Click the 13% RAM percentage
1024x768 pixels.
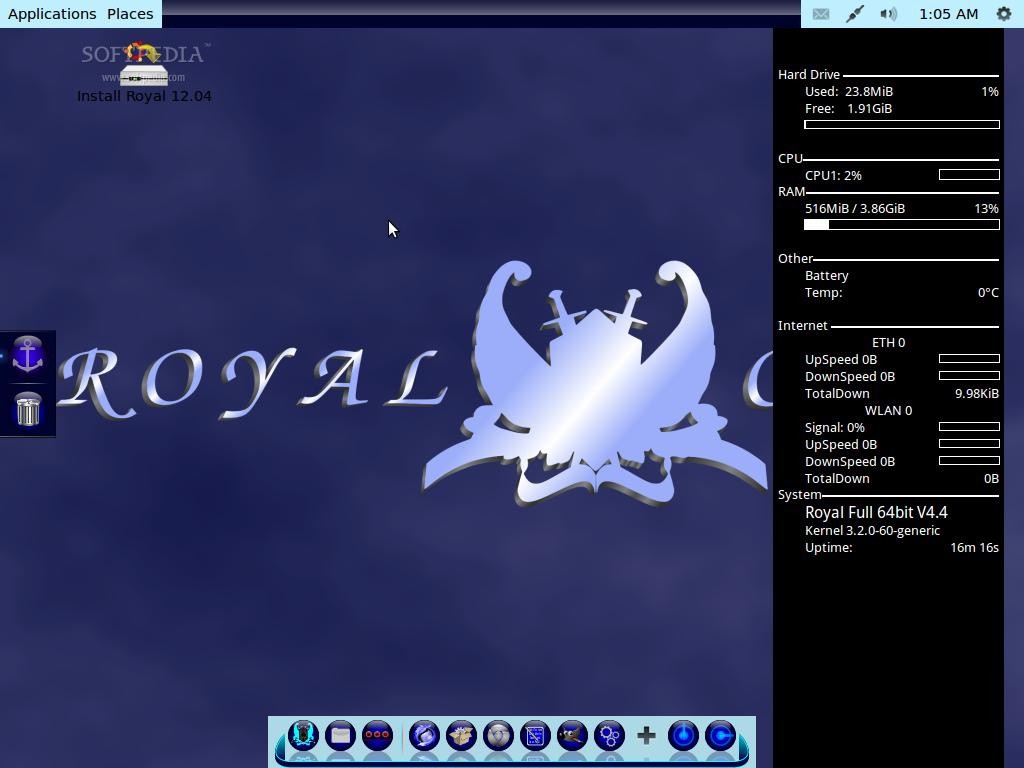click(x=985, y=208)
